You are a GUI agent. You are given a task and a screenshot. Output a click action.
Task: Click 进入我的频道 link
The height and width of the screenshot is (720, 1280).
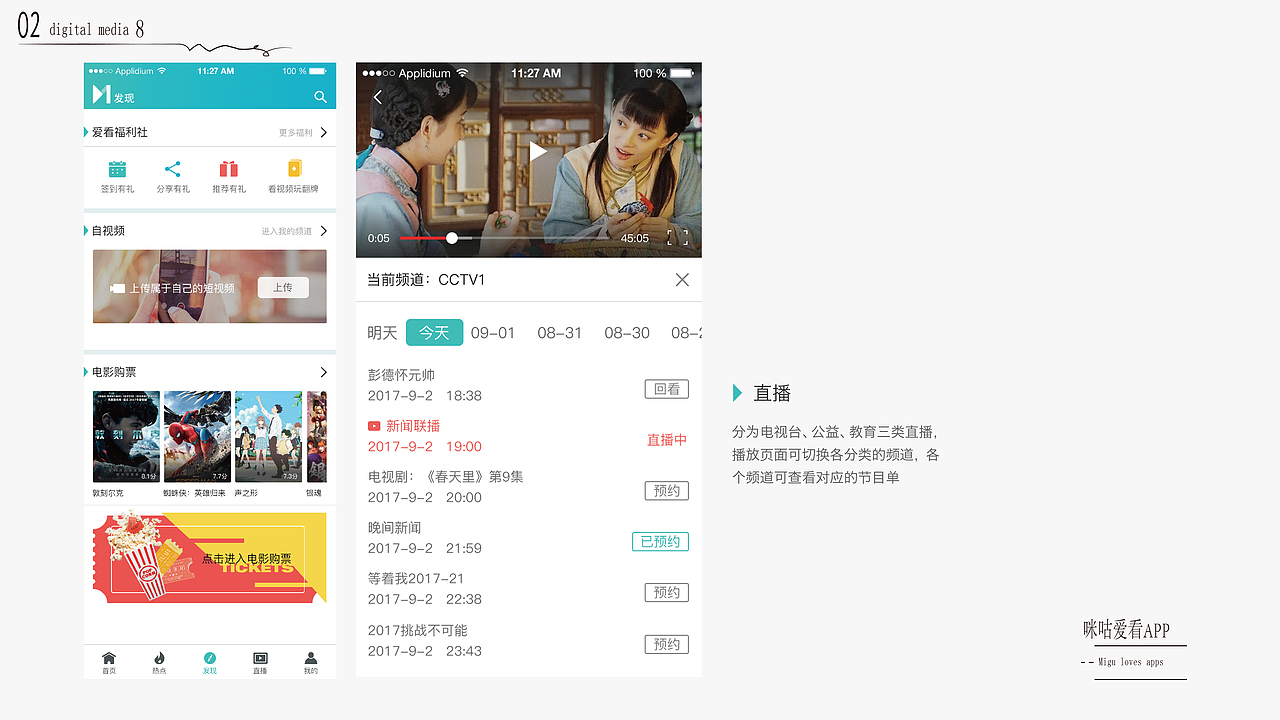(x=287, y=232)
